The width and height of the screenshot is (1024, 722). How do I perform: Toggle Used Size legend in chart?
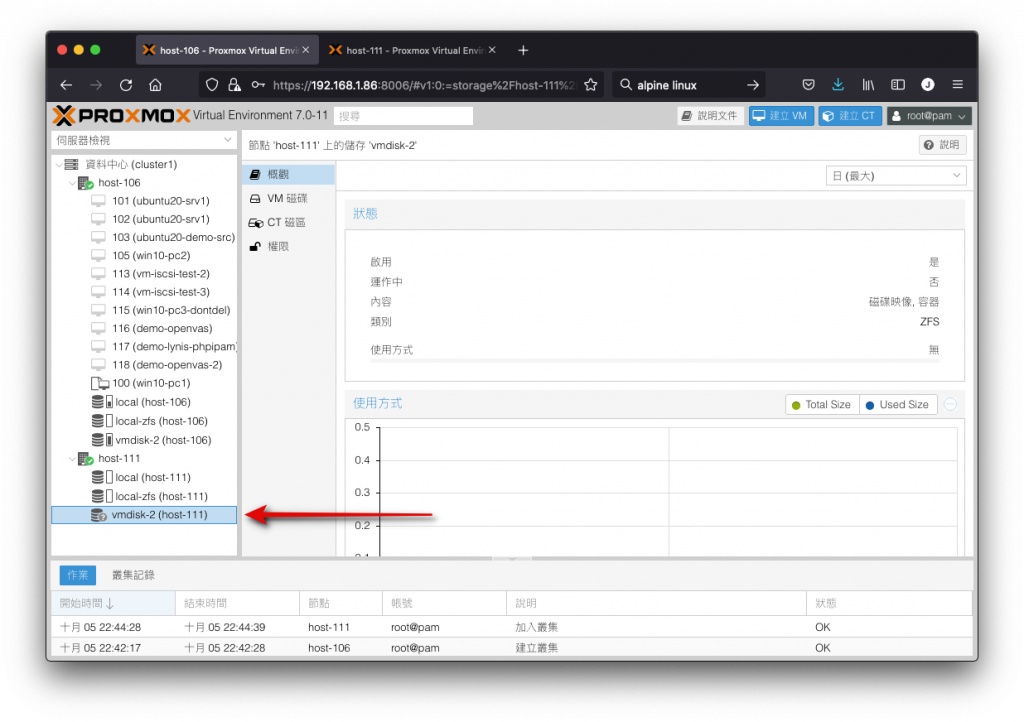[898, 405]
